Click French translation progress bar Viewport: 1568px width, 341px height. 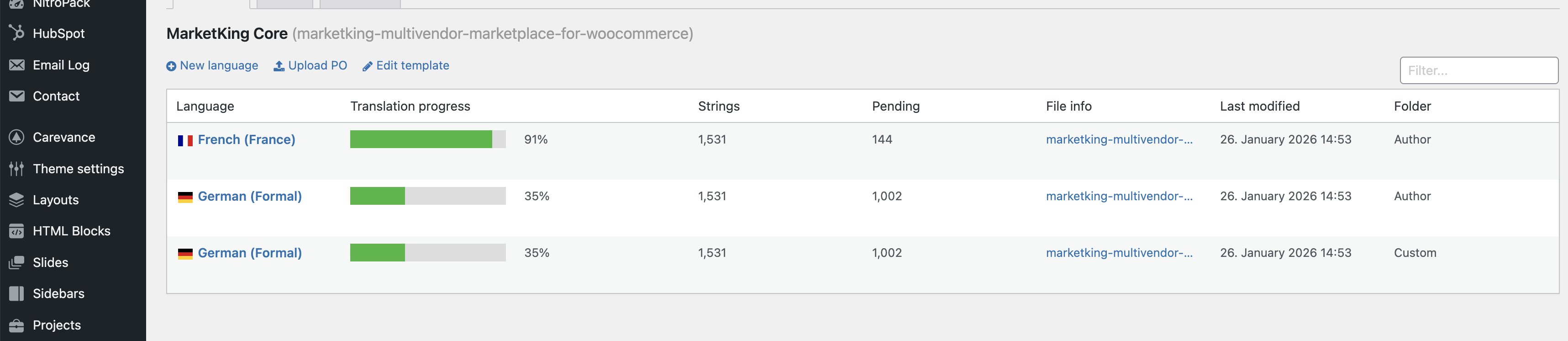(x=428, y=139)
